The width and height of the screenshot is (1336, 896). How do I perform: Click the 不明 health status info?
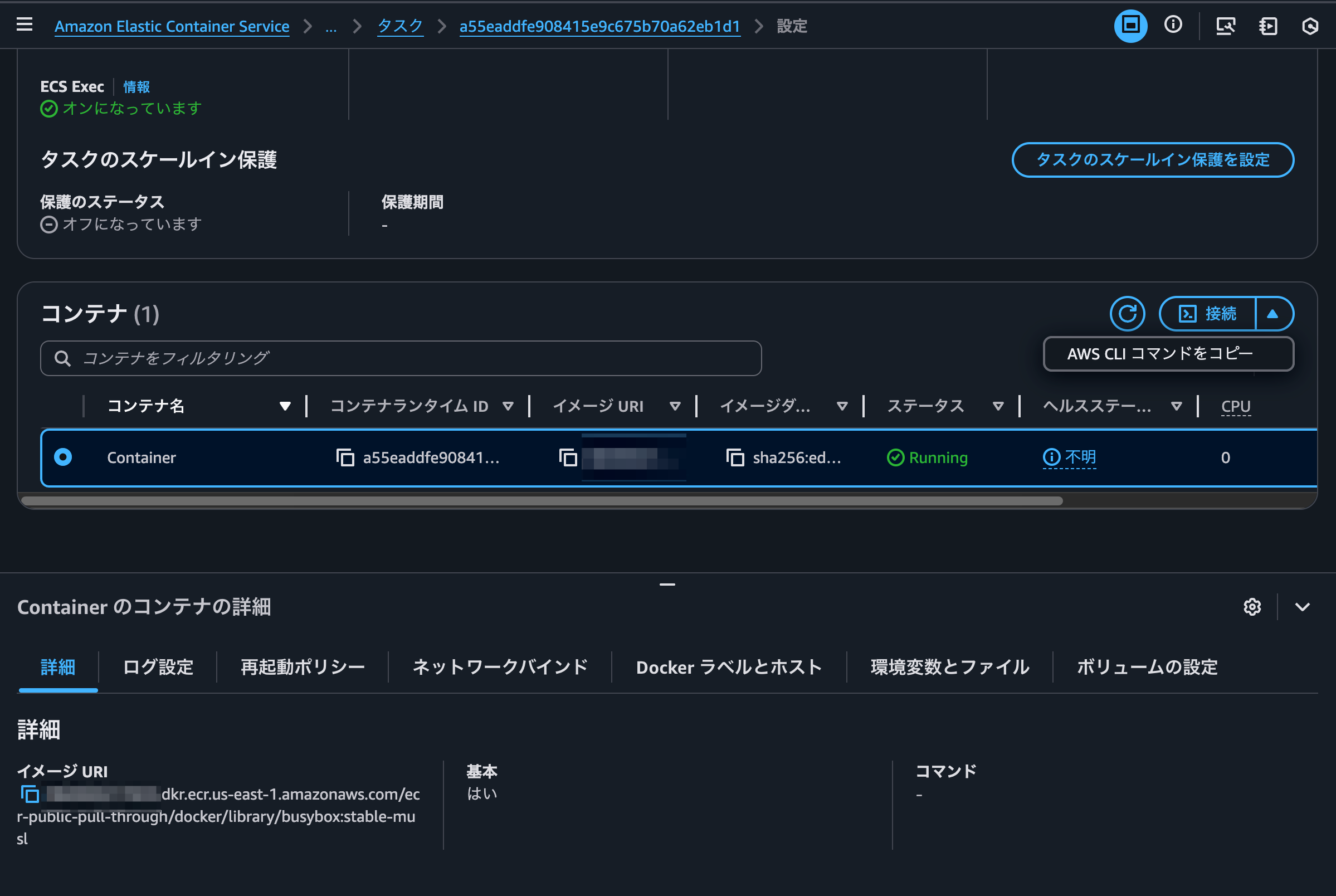coord(1069,457)
